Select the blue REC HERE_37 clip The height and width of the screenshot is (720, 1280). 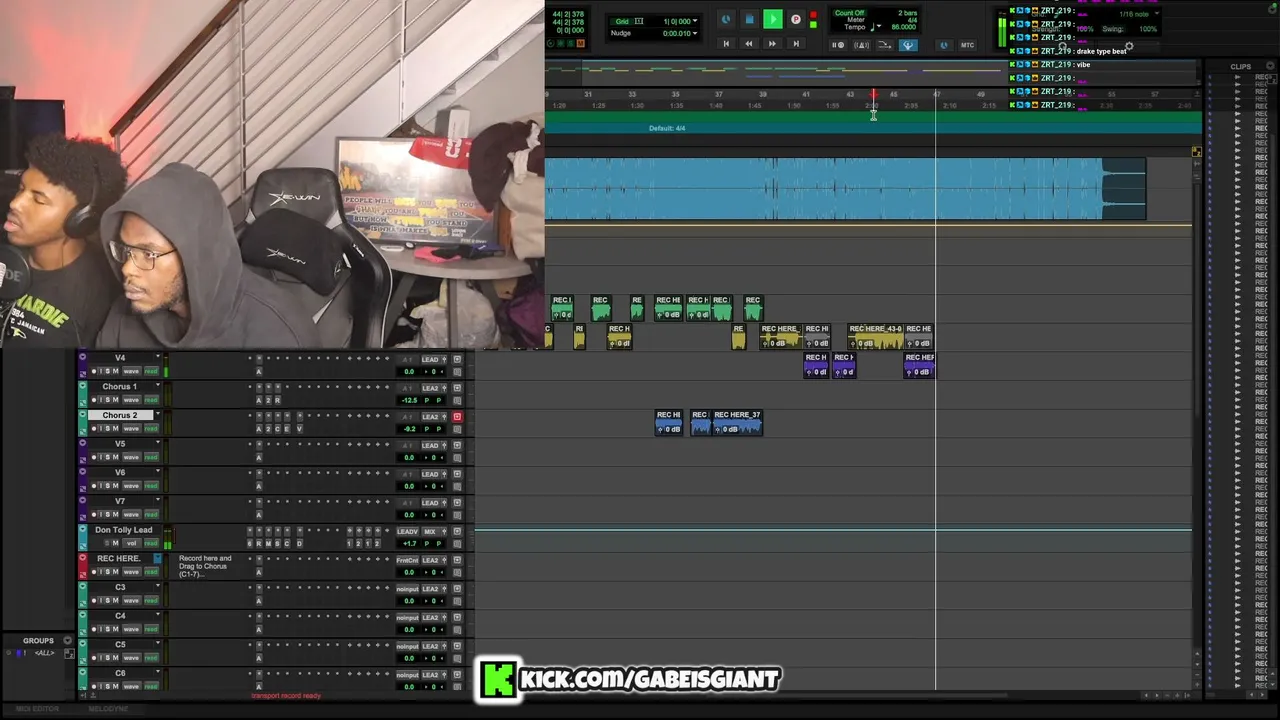pos(737,422)
